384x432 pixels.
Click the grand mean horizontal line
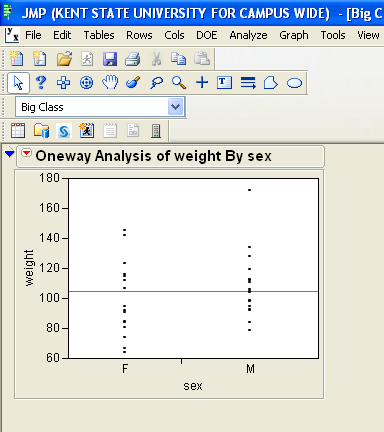(x=193, y=292)
